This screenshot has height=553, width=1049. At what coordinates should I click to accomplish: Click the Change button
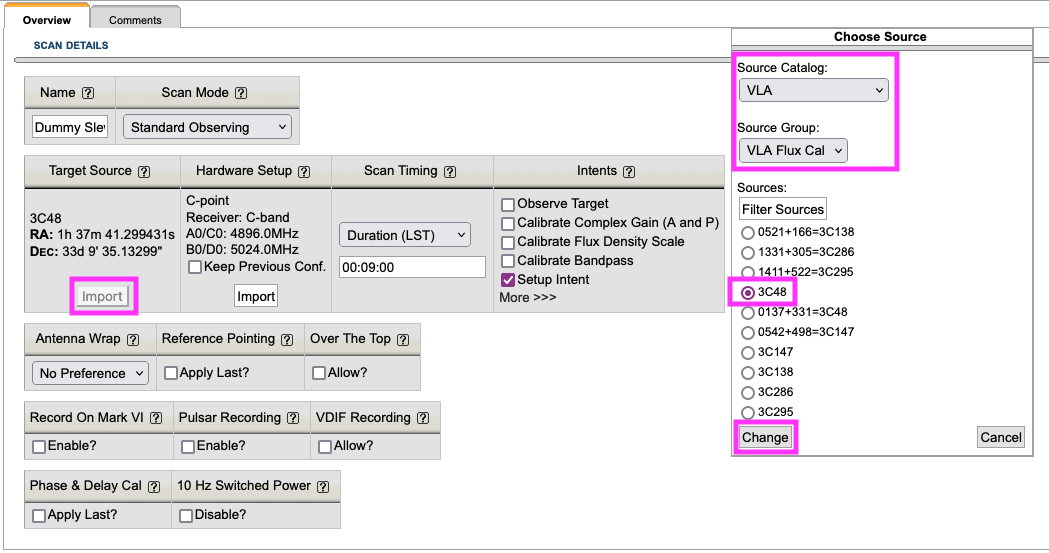[765, 437]
